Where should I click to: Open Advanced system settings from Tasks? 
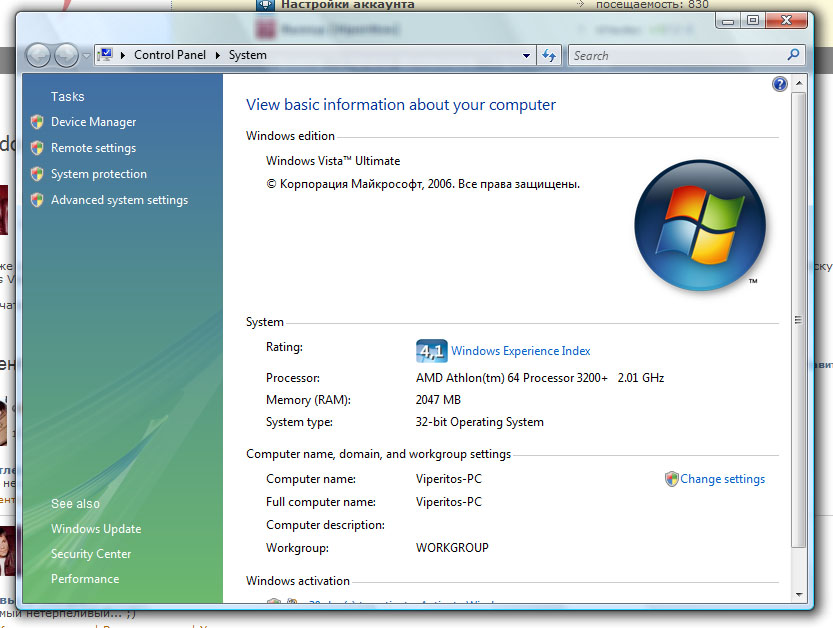[119, 200]
